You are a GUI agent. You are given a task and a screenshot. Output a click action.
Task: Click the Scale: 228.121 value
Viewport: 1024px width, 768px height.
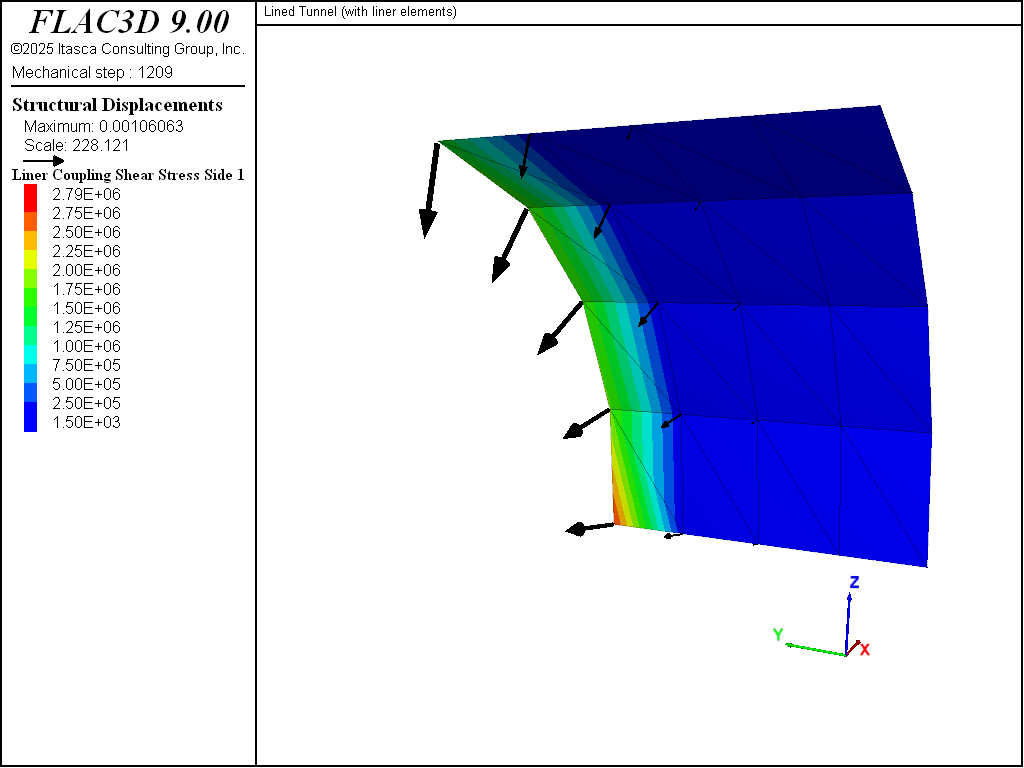tap(76, 145)
